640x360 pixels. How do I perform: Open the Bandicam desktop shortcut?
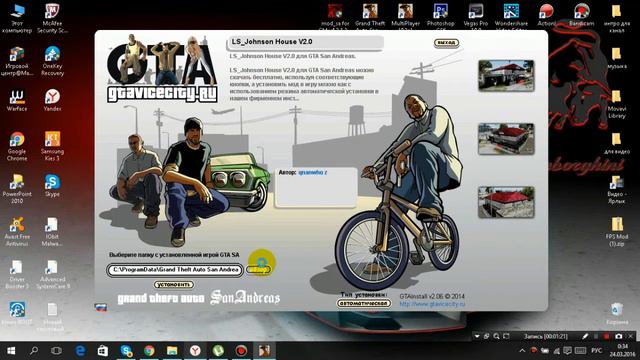point(582,15)
